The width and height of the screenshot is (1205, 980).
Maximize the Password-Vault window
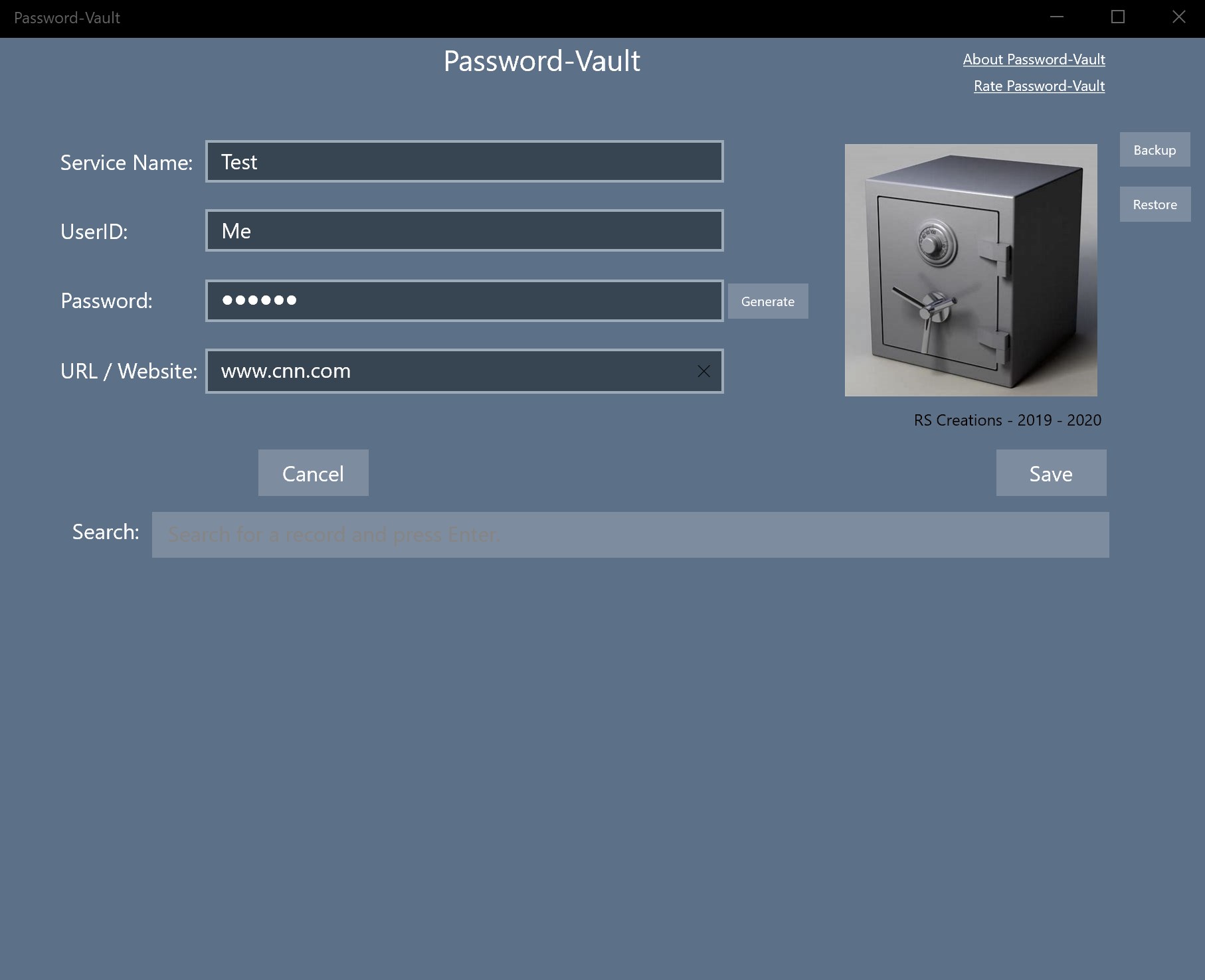tap(1118, 17)
